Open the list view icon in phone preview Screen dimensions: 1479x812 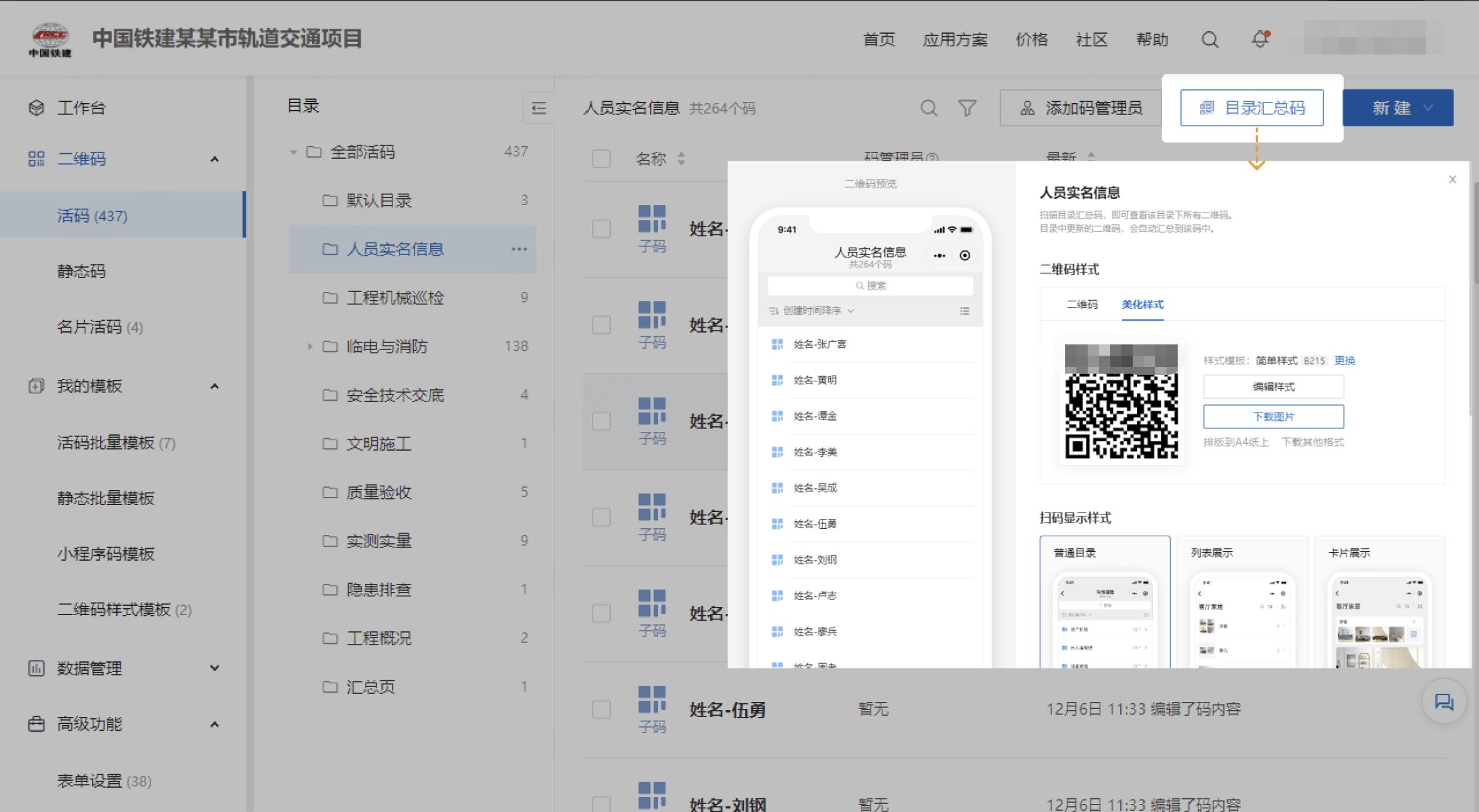point(965,311)
